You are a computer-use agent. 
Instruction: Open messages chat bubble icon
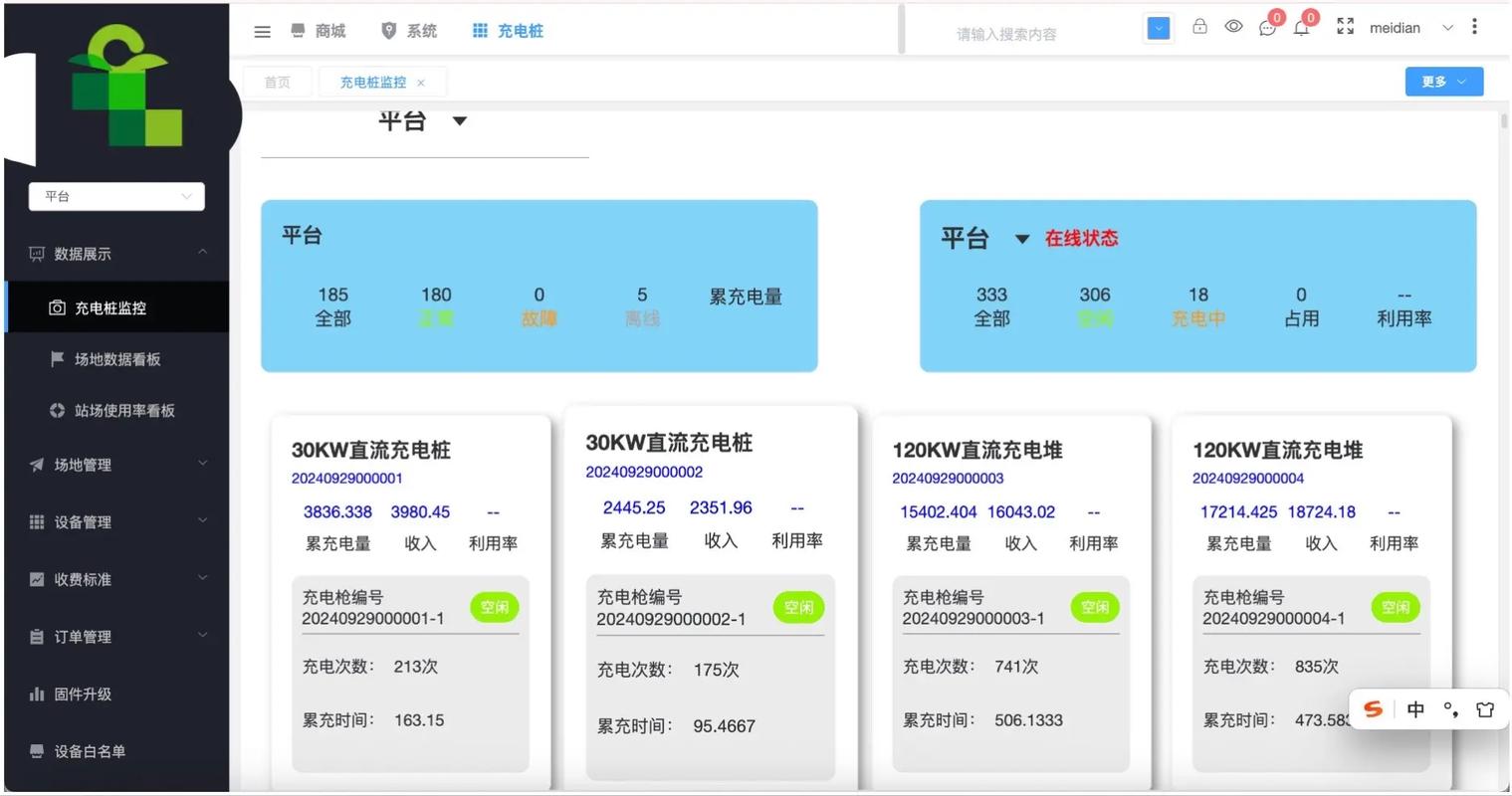[x=1267, y=28]
